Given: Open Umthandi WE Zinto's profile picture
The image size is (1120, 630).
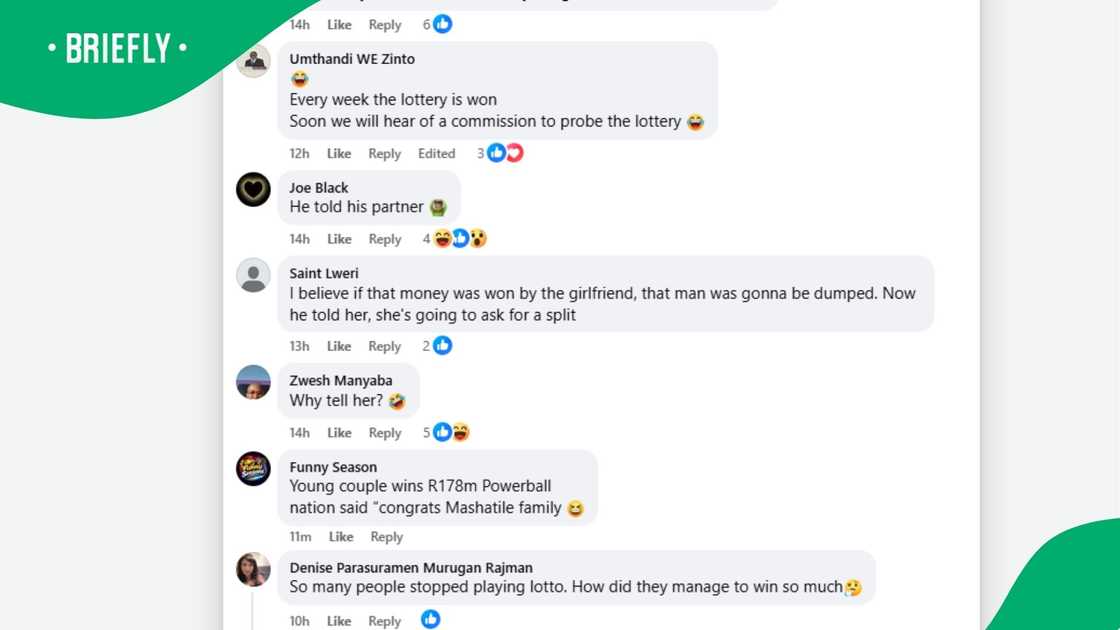Looking at the screenshot, I should tap(254, 61).
